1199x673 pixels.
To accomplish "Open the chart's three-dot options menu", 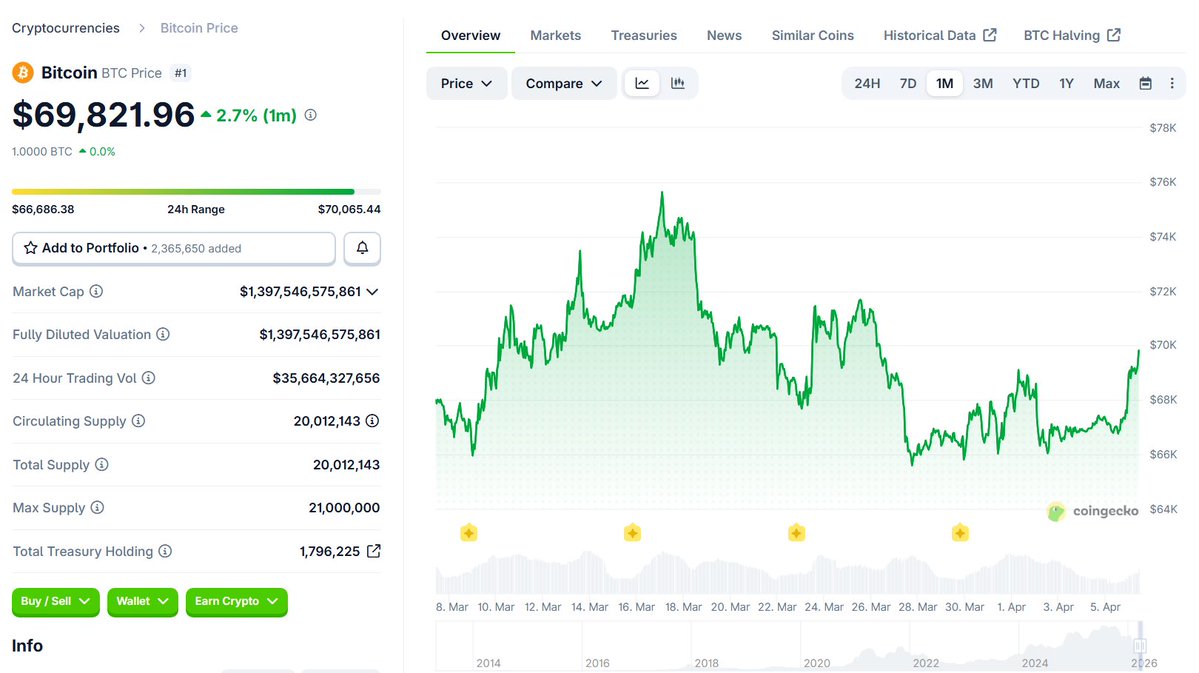I will (x=1172, y=83).
